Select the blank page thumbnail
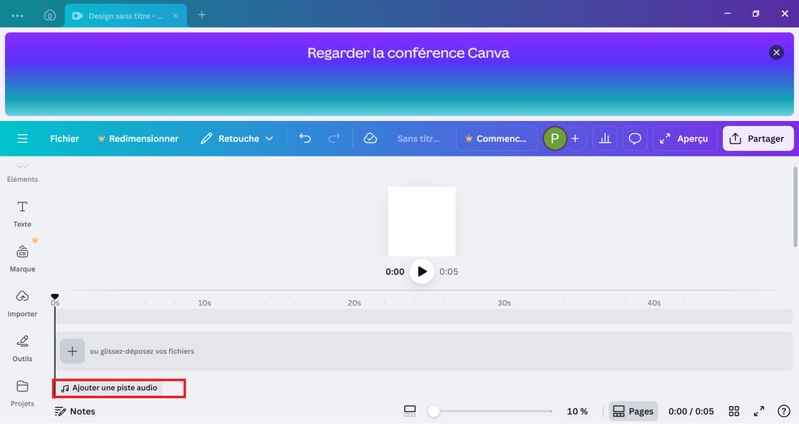The height and width of the screenshot is (424, 799). (x=422, y=221)
